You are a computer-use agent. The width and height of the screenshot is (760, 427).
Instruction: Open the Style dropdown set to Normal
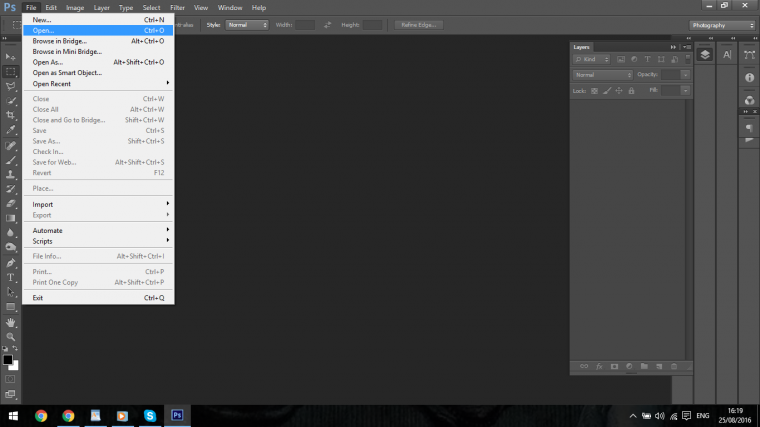pos(247,25)
